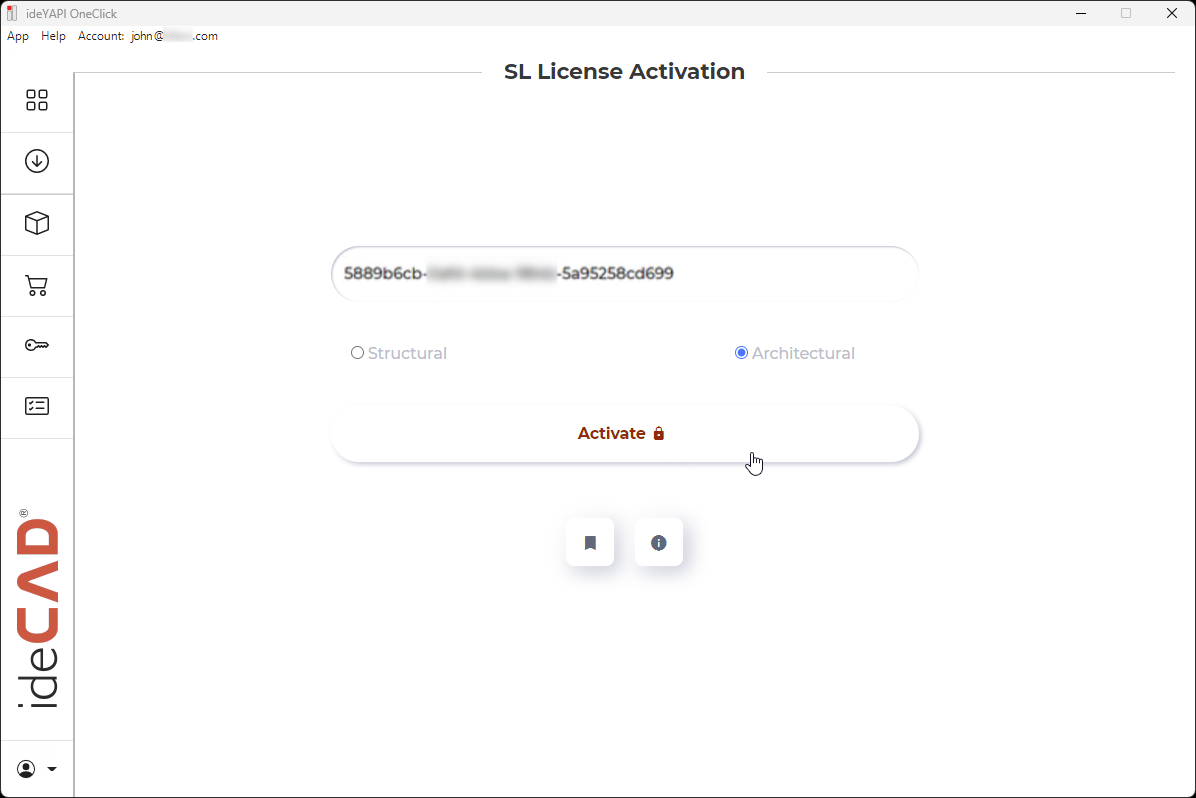Expand the user account dropdown arrow
1196x798 pixels.
coord(52,769)
